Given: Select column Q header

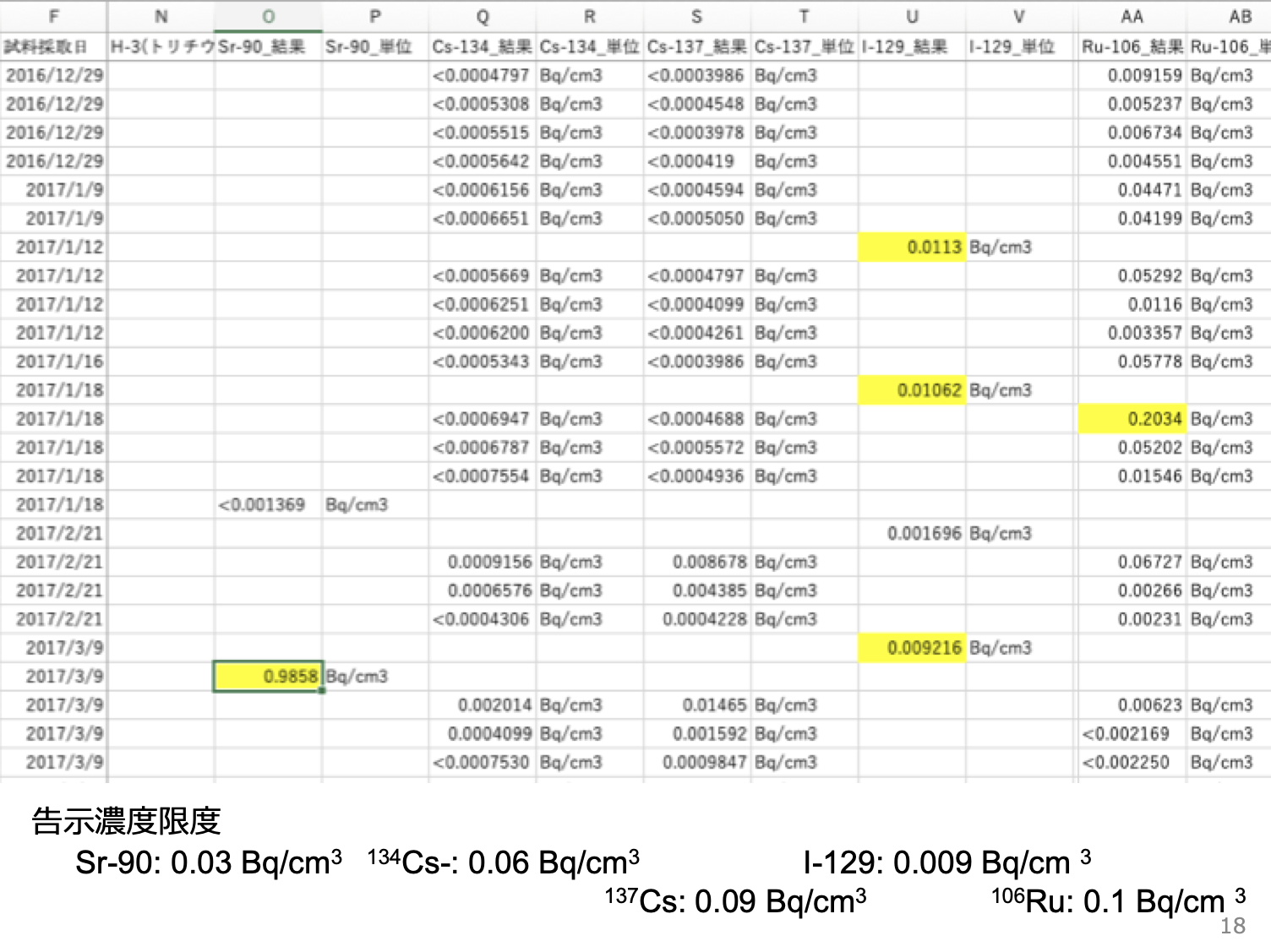Looking at the screenshot, I should (483, 16).
